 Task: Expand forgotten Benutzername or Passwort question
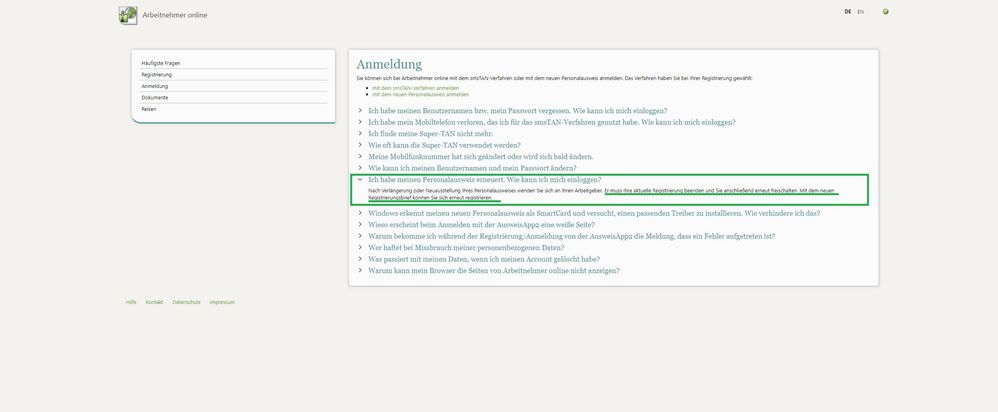(517, 110)
